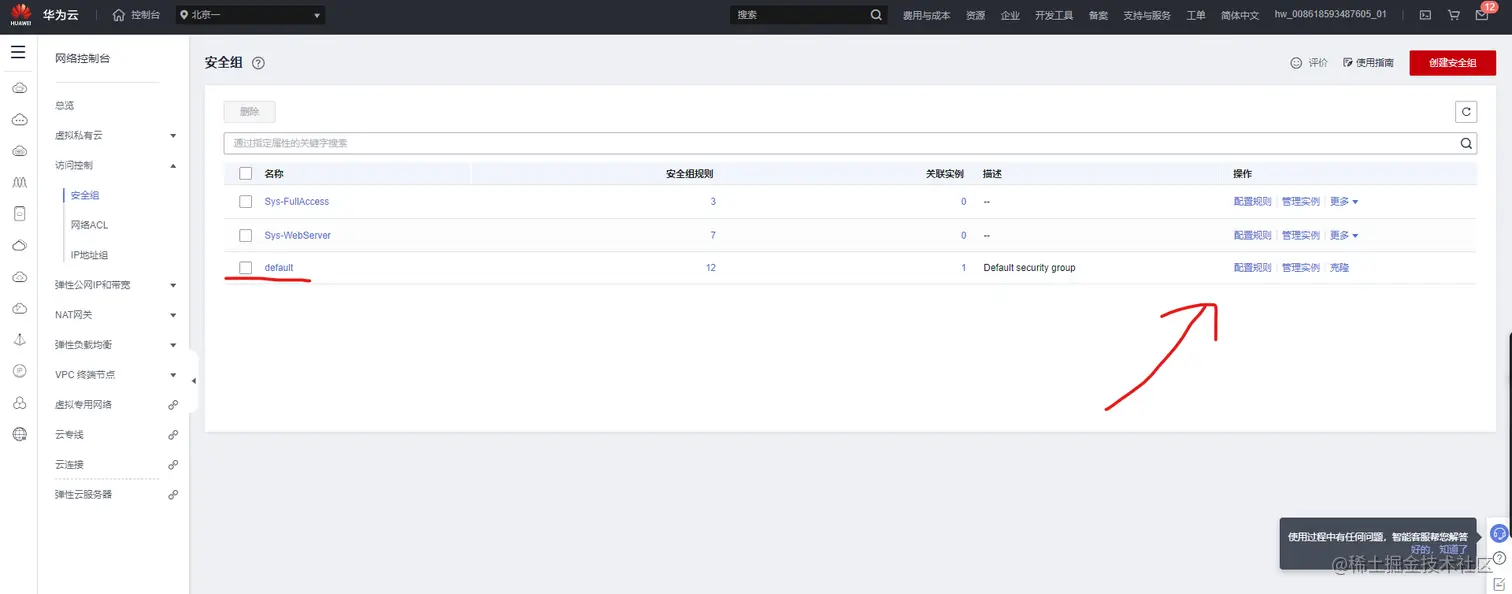Click the floating help question mark icon

1499,557
